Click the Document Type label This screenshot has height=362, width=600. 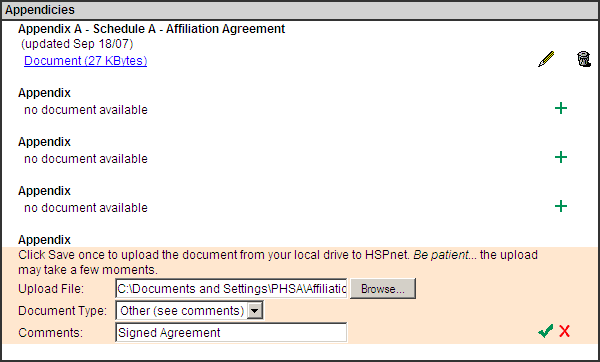point(62,311)
